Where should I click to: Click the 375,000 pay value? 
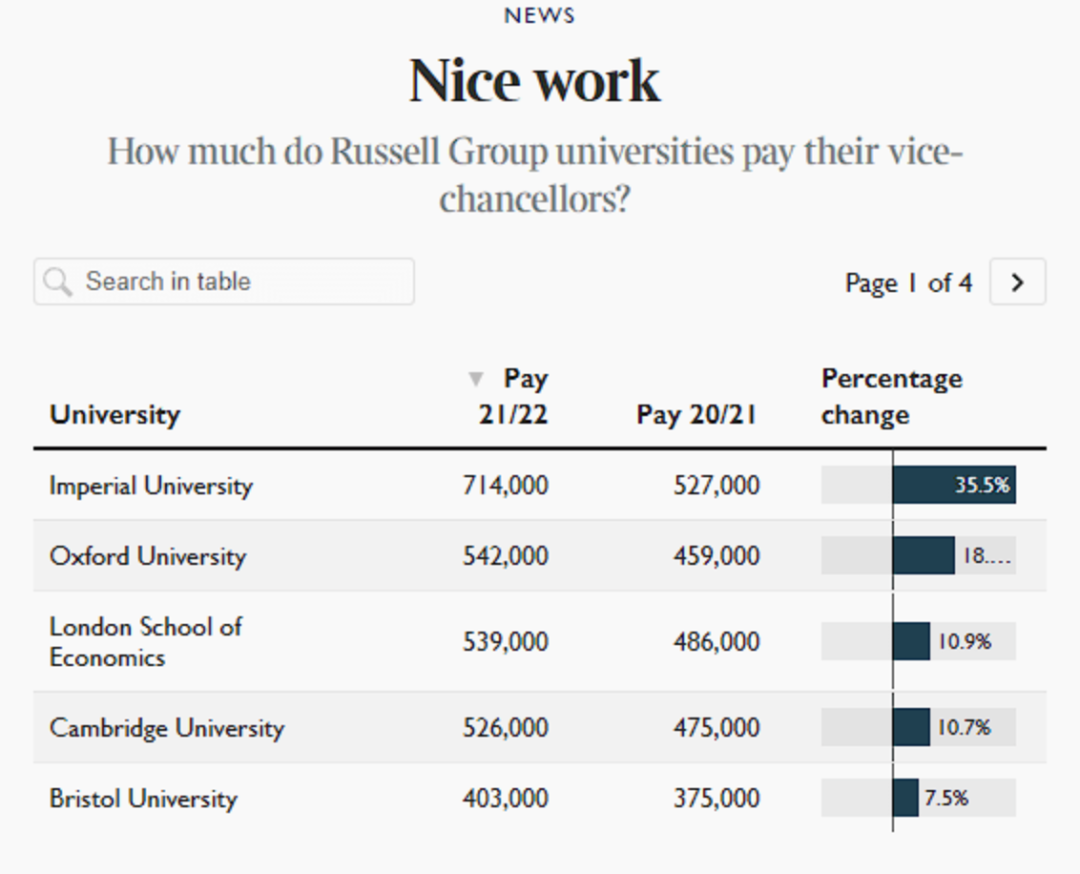pyautogui.click(x=716, y=798)
